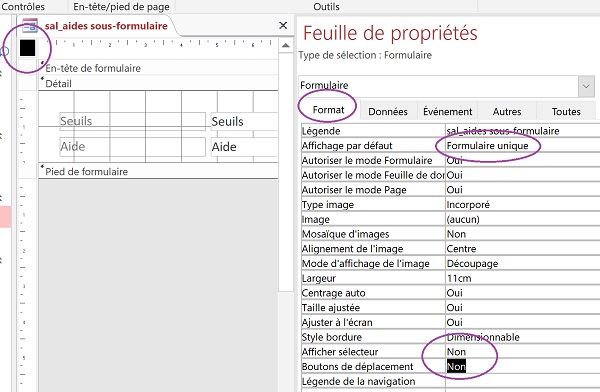Click Type image value Incorporé
This screenshot has height=392, width=600.
coord(523,204)
